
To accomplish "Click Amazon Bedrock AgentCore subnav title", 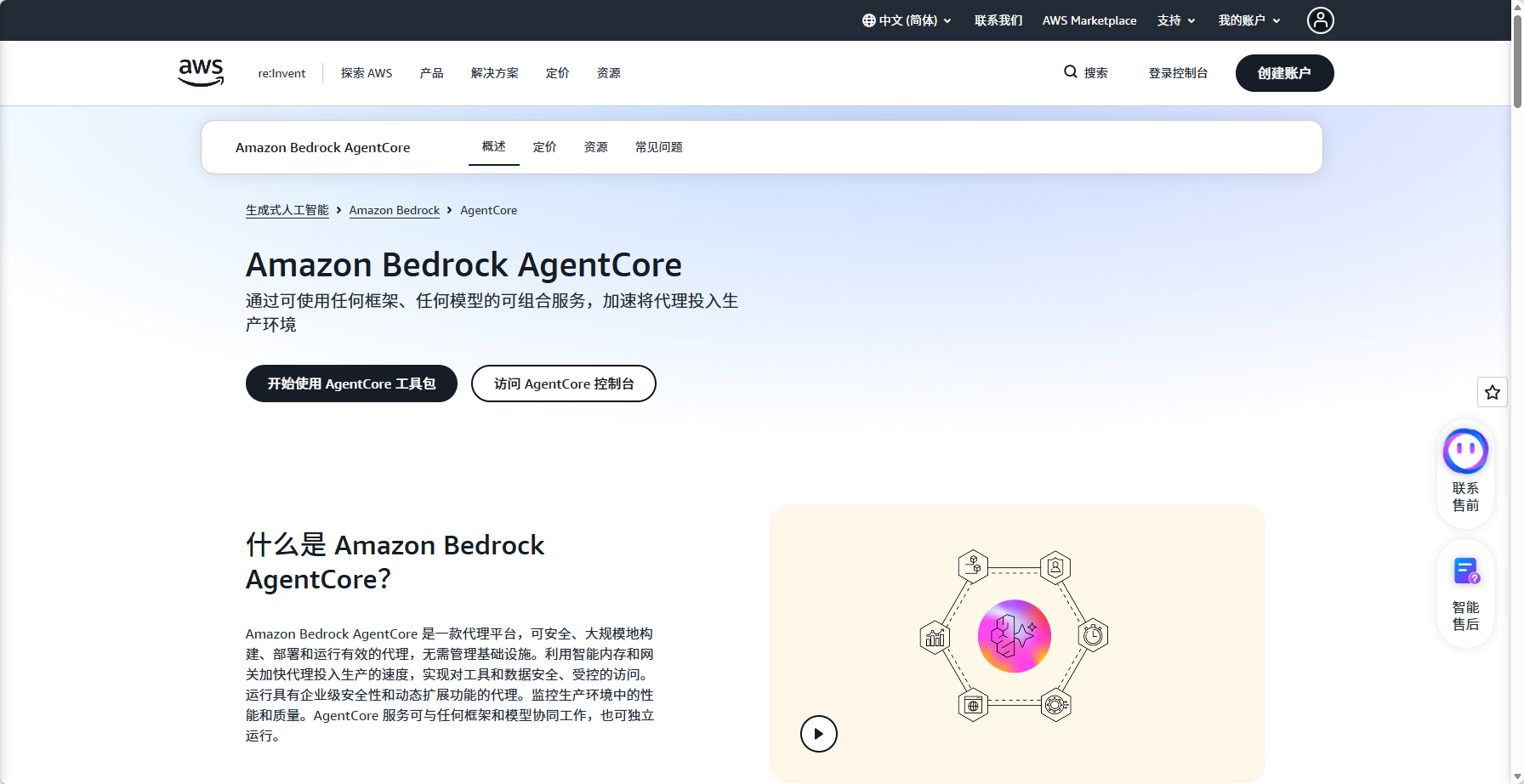I will point(322,147).
